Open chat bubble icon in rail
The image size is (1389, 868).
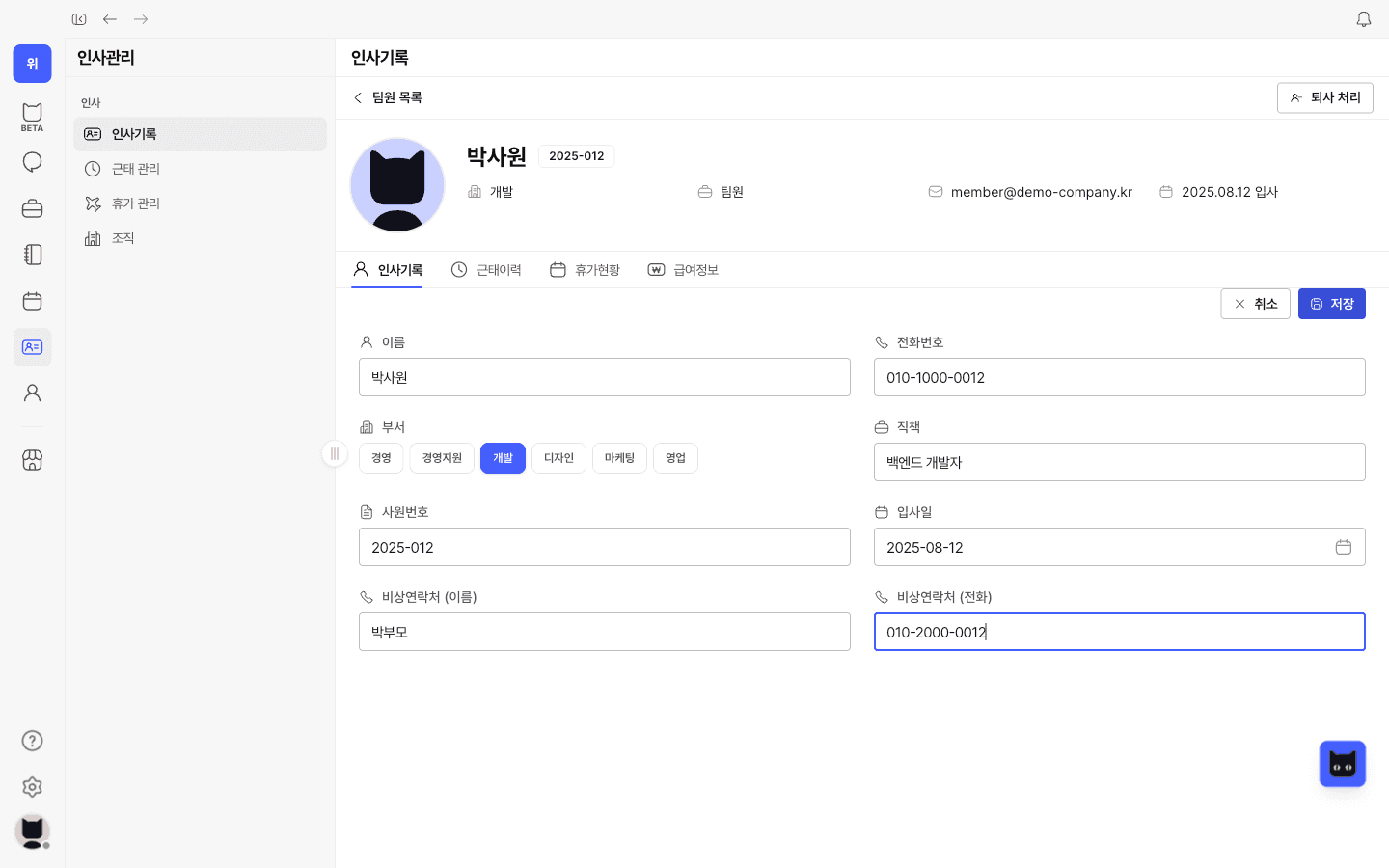pyautogui.click(x=32, y=162)
